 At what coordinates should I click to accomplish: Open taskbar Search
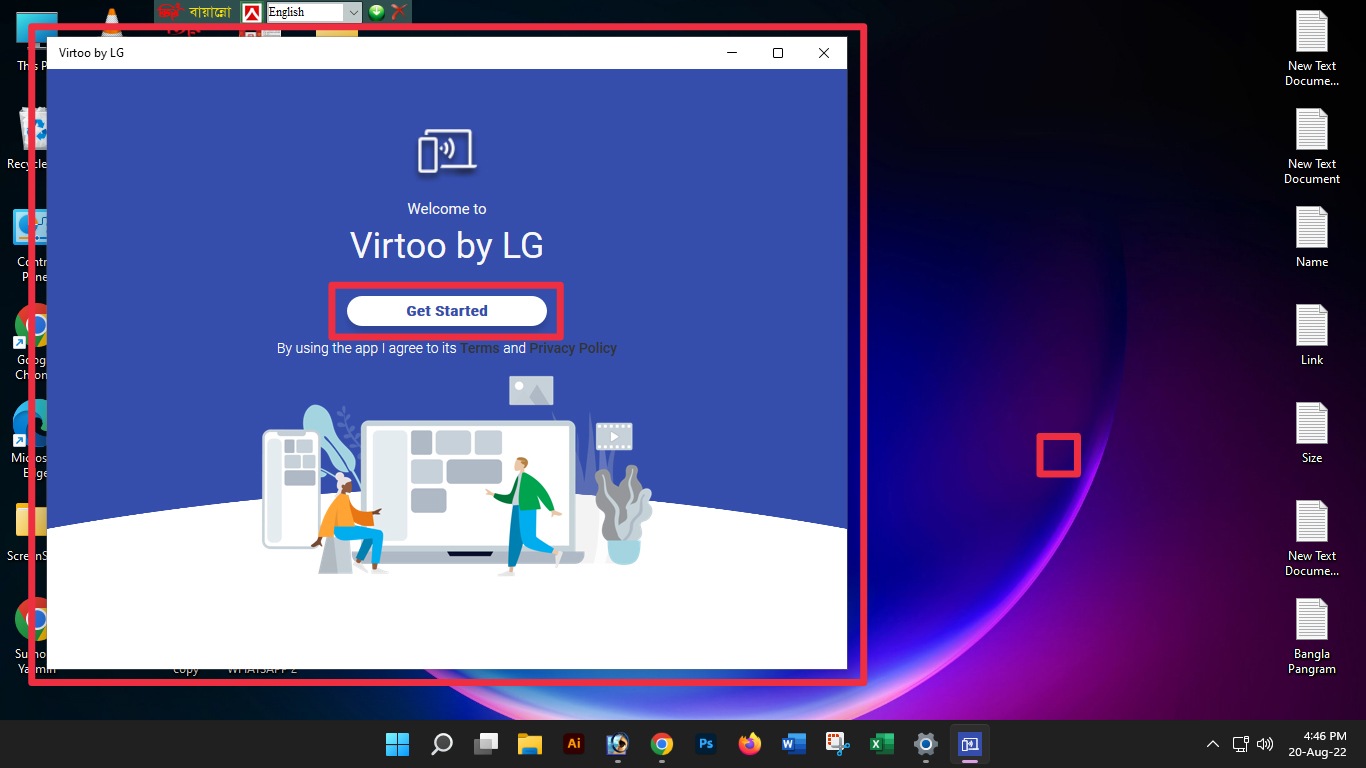441,744
